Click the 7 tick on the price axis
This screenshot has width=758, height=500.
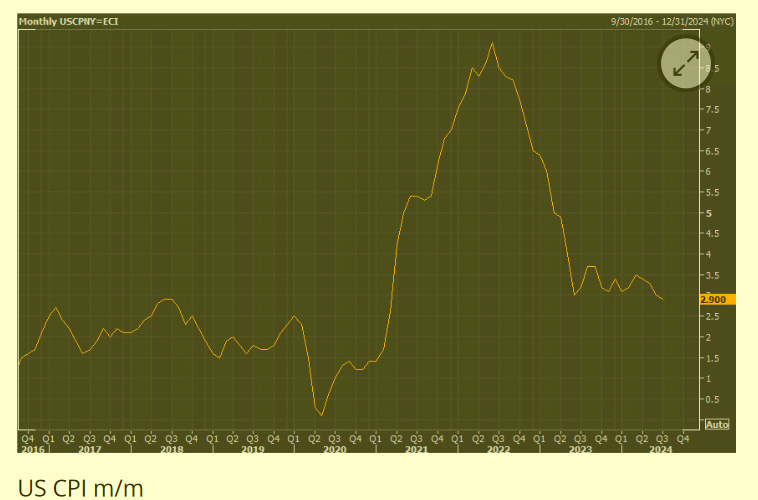pos(710,130)
